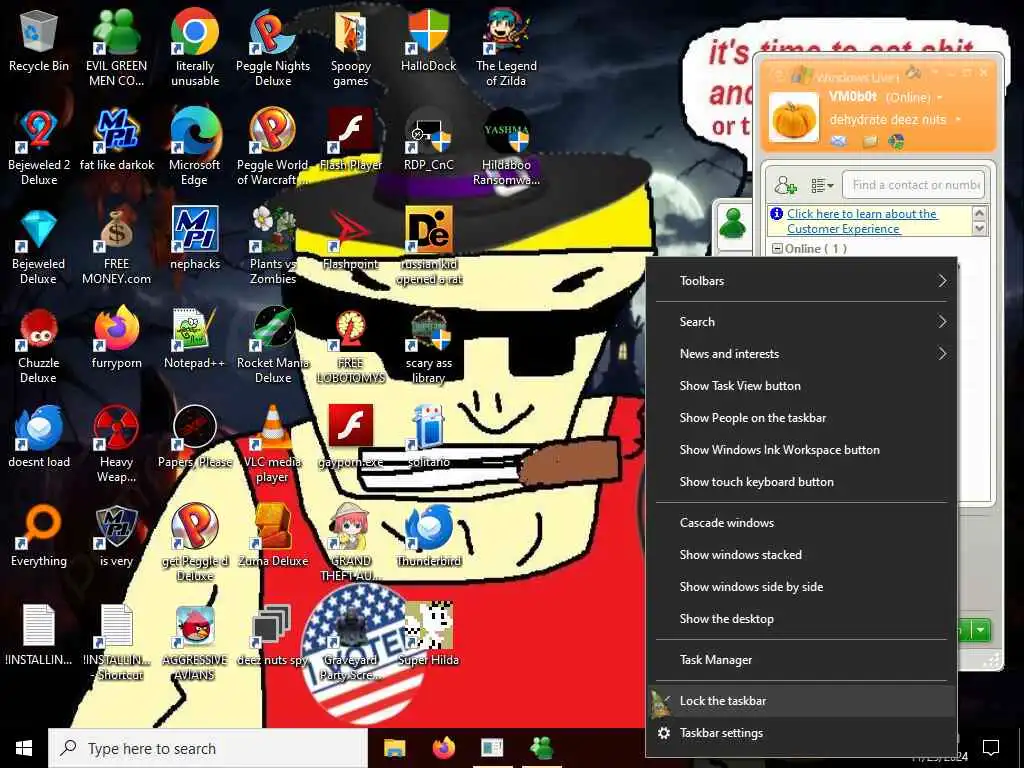Toggle Show Task View button
Viewport: 1024px width, 768px height.
(x=801, y=386)
